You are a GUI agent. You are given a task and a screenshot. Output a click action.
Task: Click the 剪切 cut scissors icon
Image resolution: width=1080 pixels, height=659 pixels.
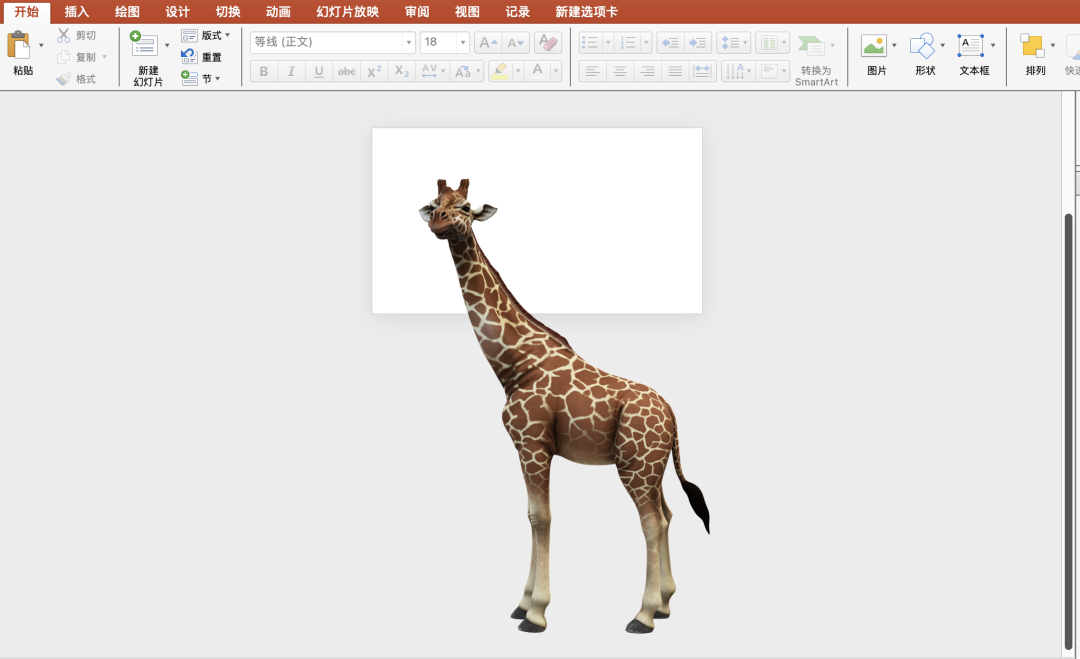tap(63, 35)
